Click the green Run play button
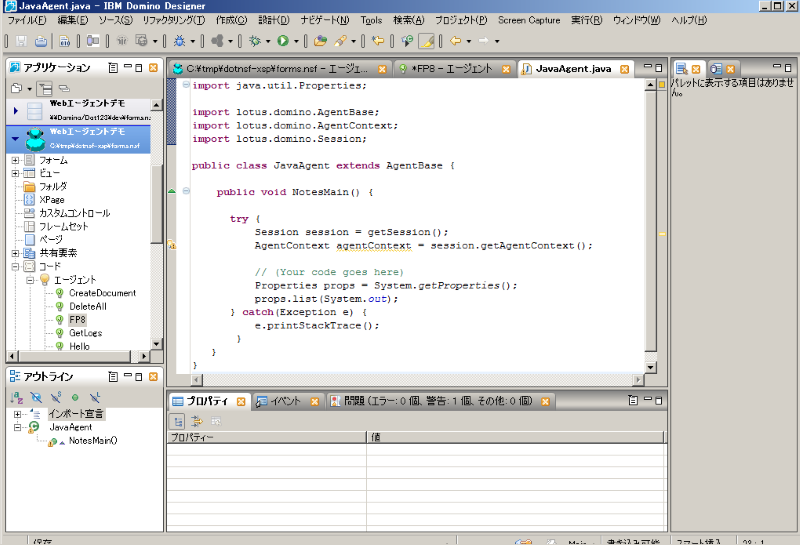The image size is (800, 545). pyautogui.click(x=283, y=41)
